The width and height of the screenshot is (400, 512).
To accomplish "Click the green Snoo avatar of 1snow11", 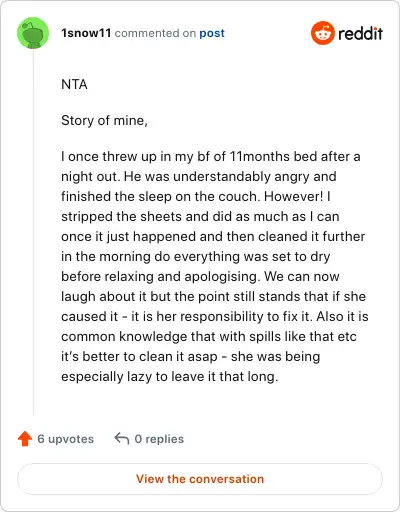I will click(33, 33).
